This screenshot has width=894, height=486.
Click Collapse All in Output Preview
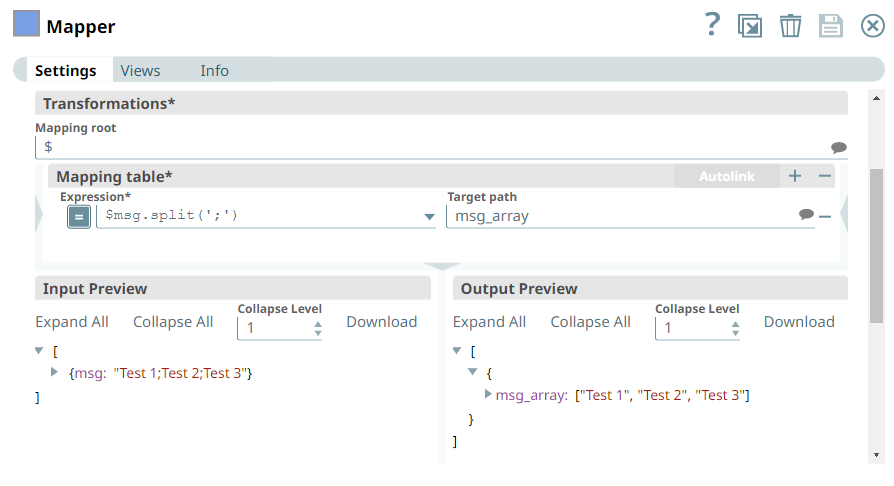[590, 322]
